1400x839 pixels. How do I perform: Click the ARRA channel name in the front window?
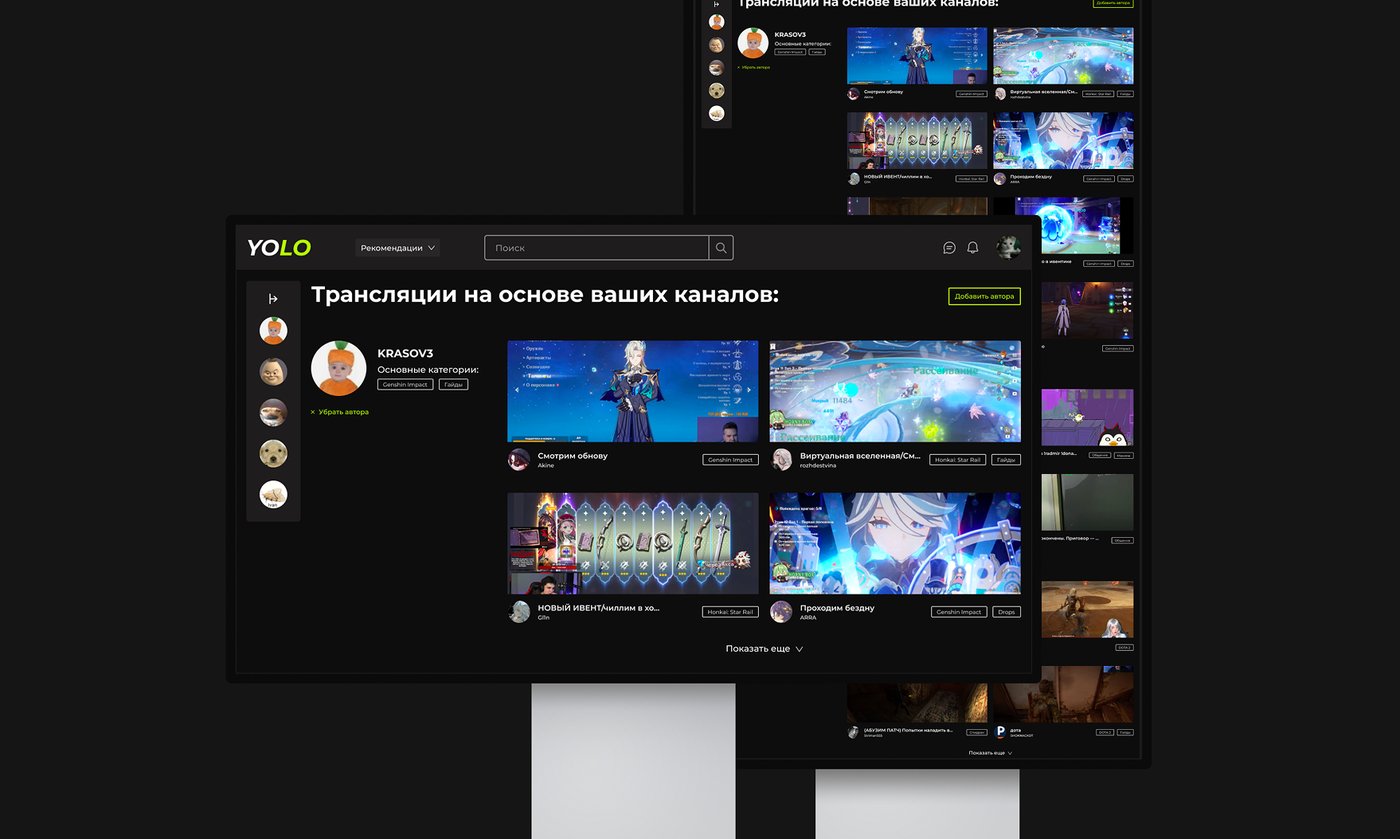tap(808, 618)
